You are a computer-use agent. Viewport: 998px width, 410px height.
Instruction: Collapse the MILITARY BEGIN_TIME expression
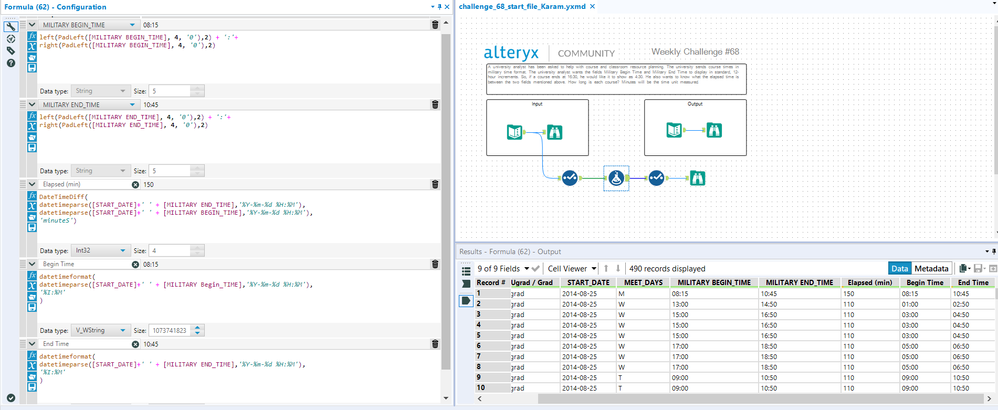point(32,25)
